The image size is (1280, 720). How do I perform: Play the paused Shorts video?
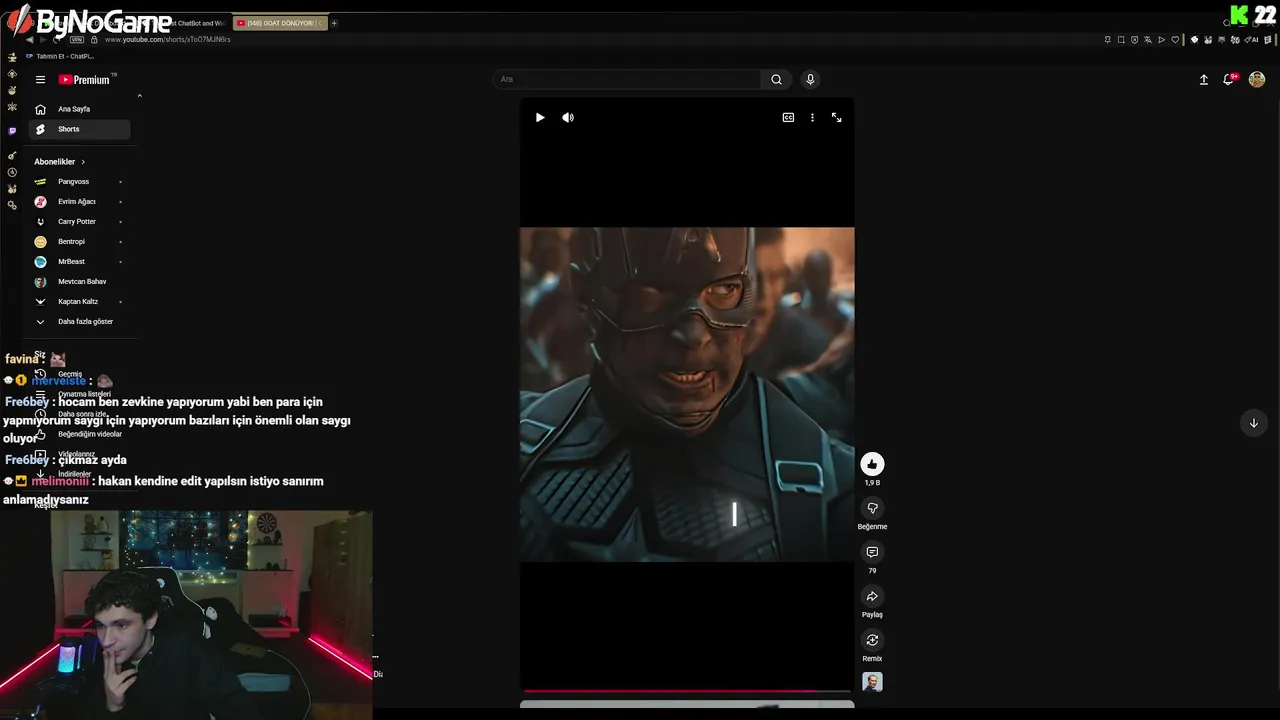[540, 118]
